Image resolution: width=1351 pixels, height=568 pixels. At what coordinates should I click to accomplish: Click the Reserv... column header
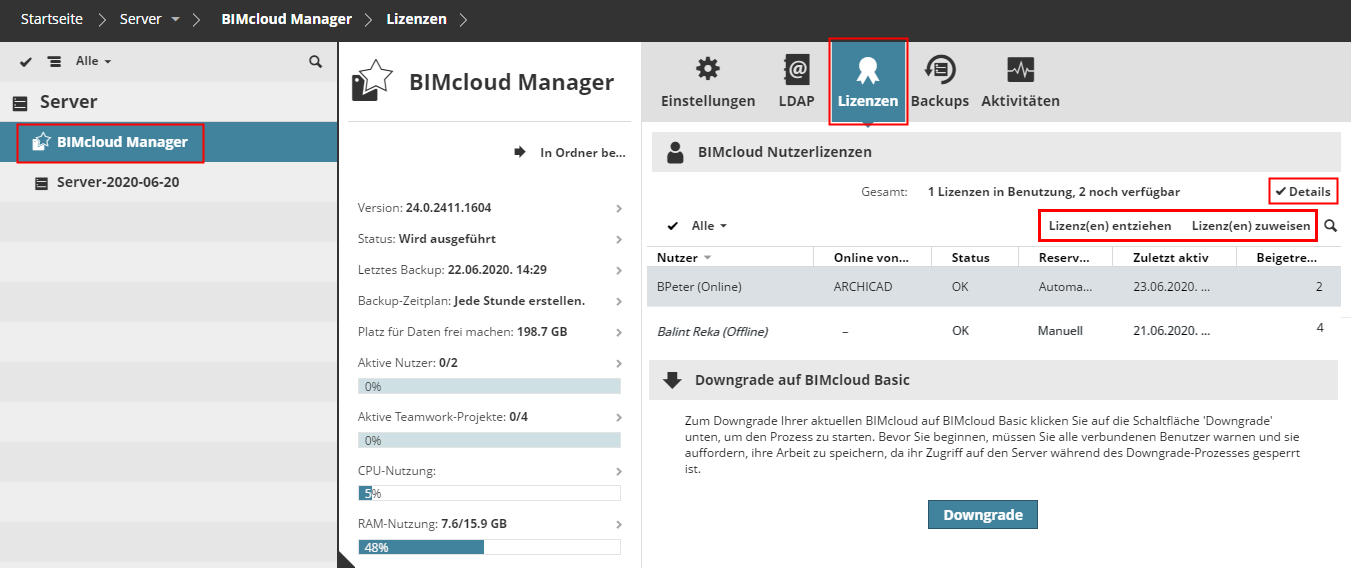click(1065, 258)
